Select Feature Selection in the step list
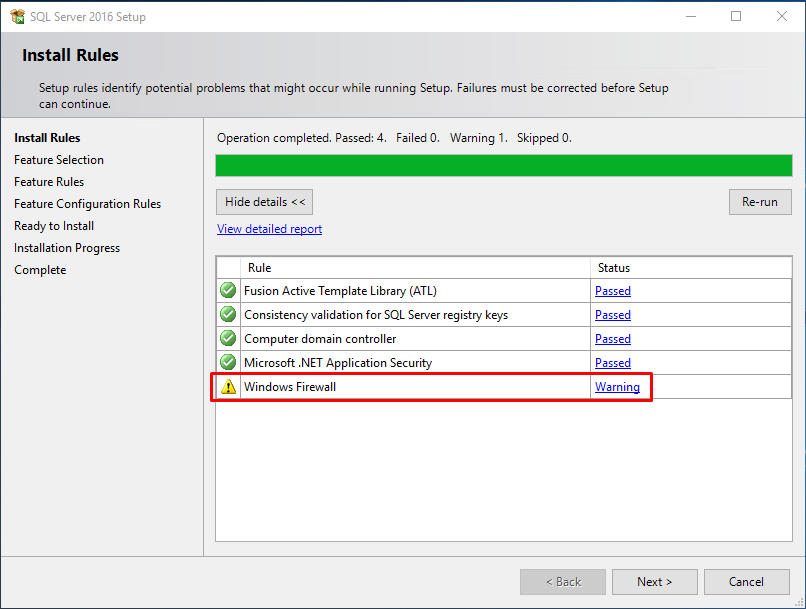Screen dimensions: 806x609 pos(59,160)
